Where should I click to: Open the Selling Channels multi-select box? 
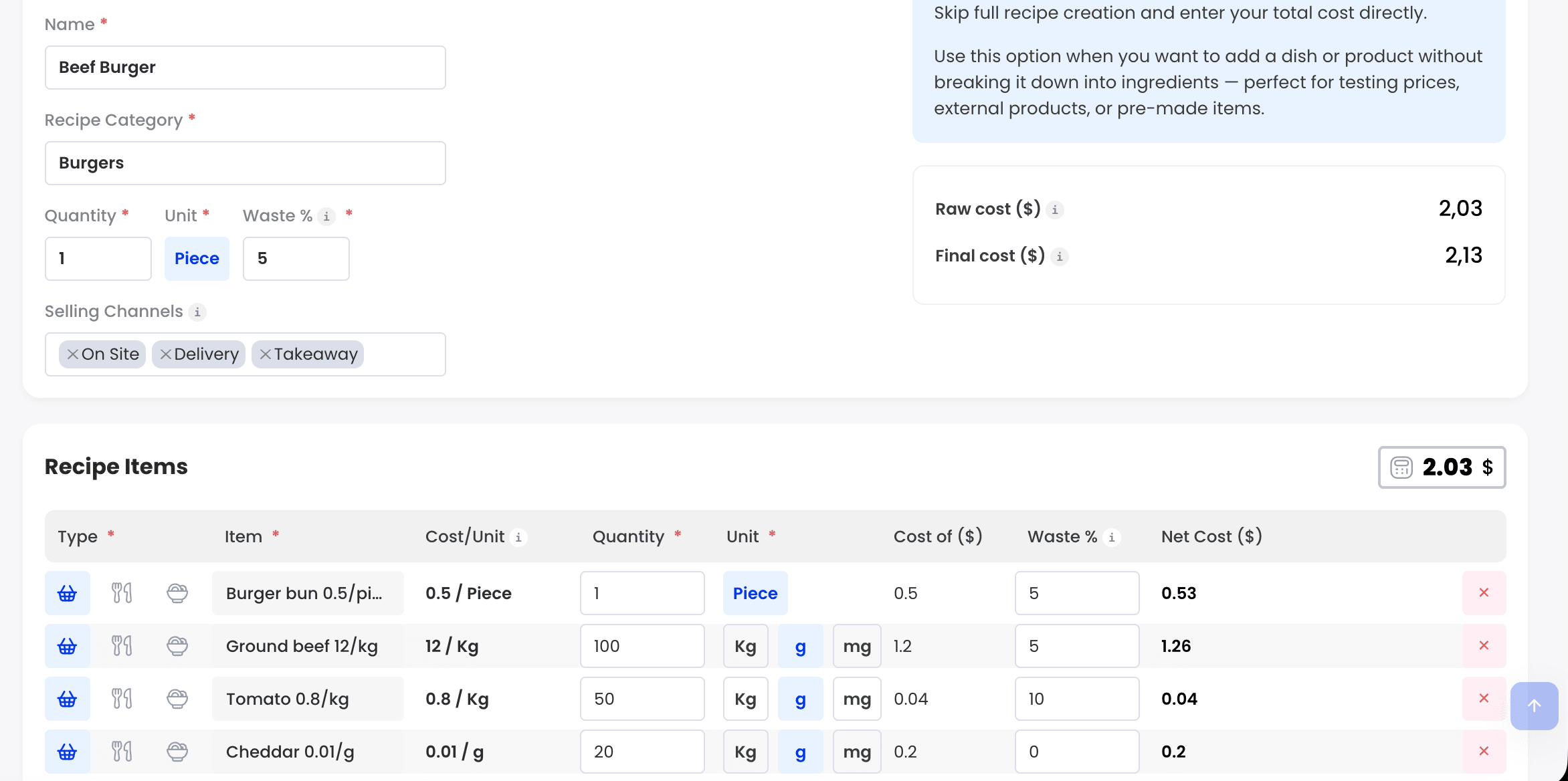click(x=246, y=354)
